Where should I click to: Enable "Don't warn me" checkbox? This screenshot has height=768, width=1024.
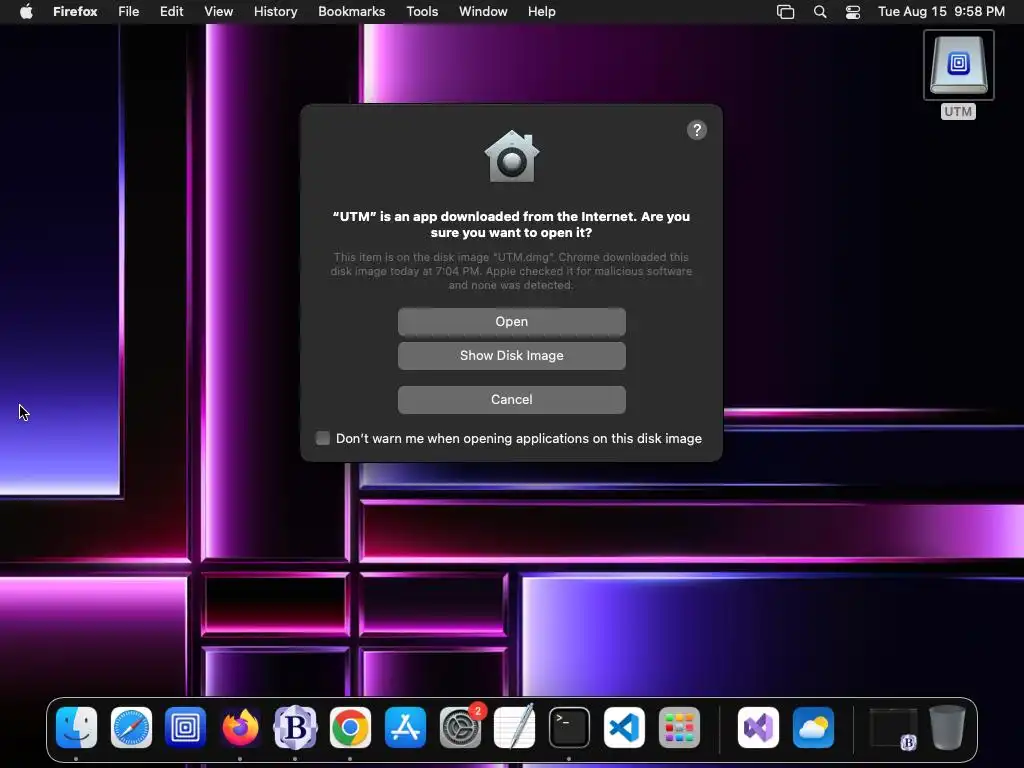point(323,438)
